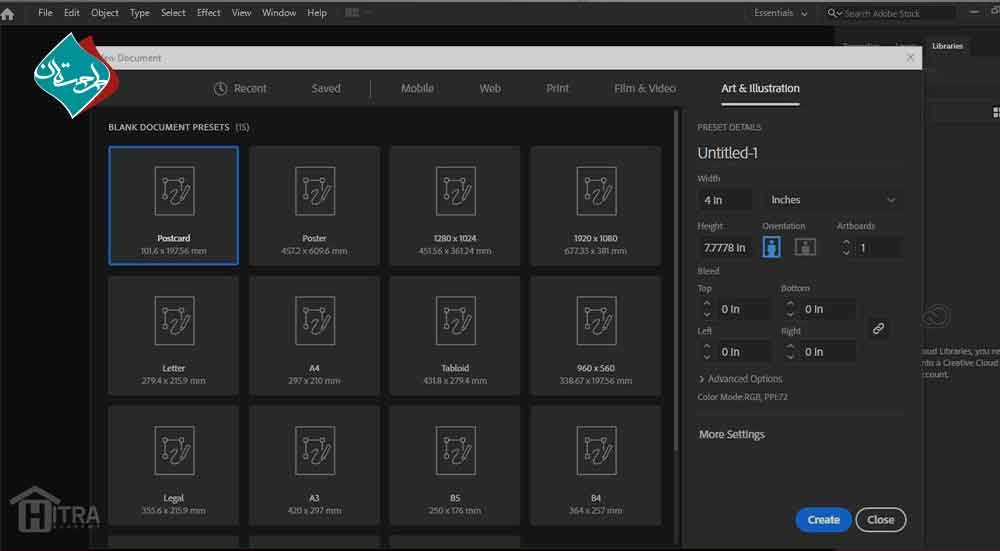This screenshot has width=1000, height=551.
Task: Click the search magnifier icon
Action: click(x=832, y=13)
